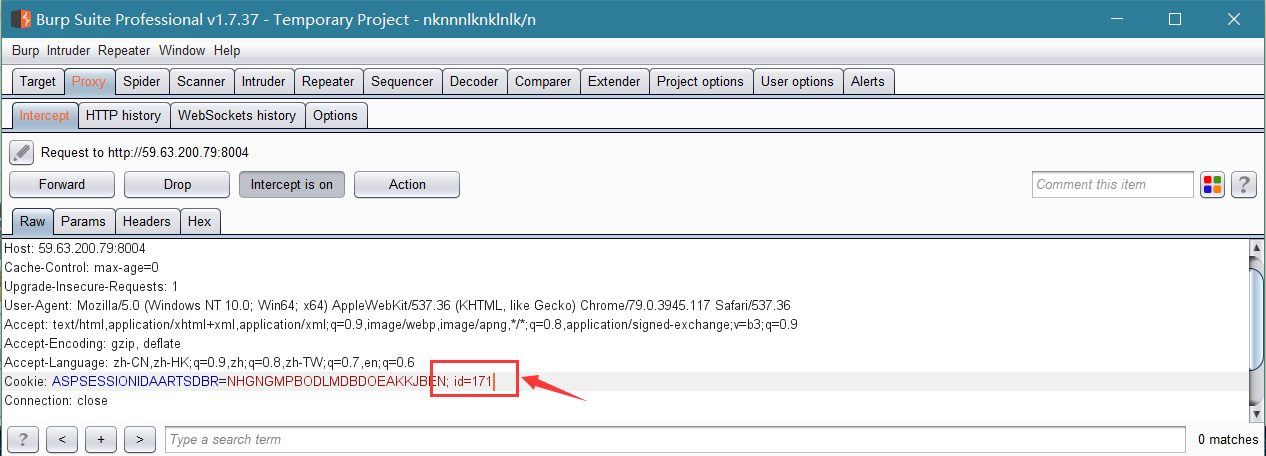1266x456 pixels.
Task: Click the request pane vertical scrollbar
Action: click(x=1257, y=331)
